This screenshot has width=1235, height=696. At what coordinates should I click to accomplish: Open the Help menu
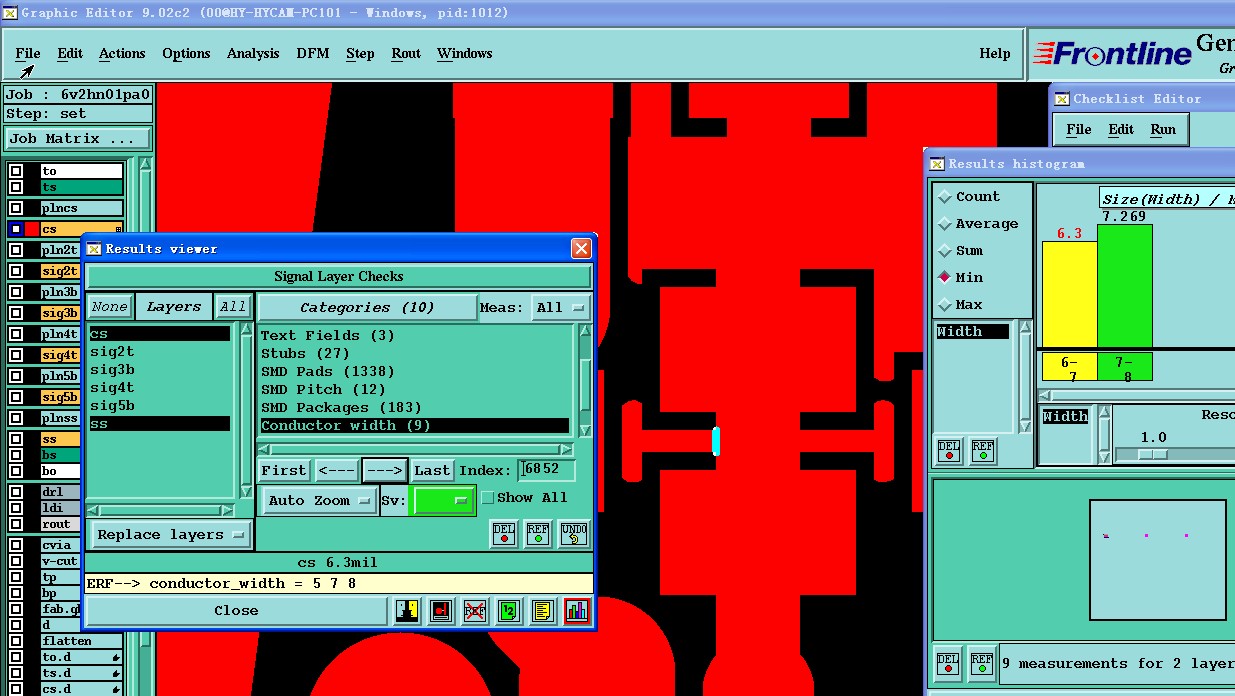click(x=994, y=53)
